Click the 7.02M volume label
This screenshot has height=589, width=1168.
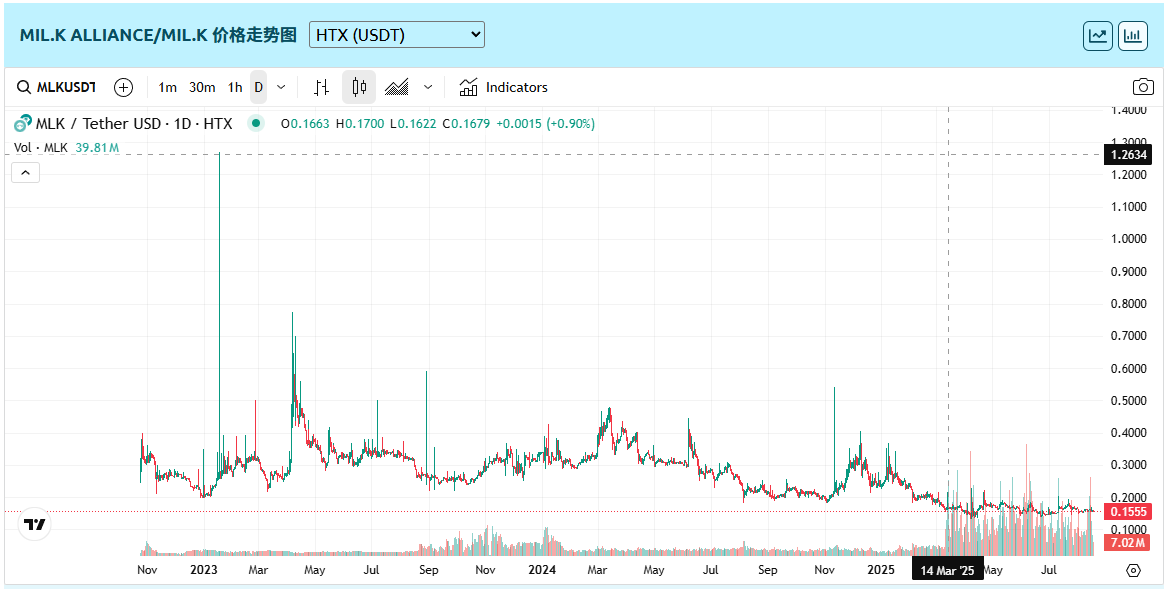click(1128, 545)
